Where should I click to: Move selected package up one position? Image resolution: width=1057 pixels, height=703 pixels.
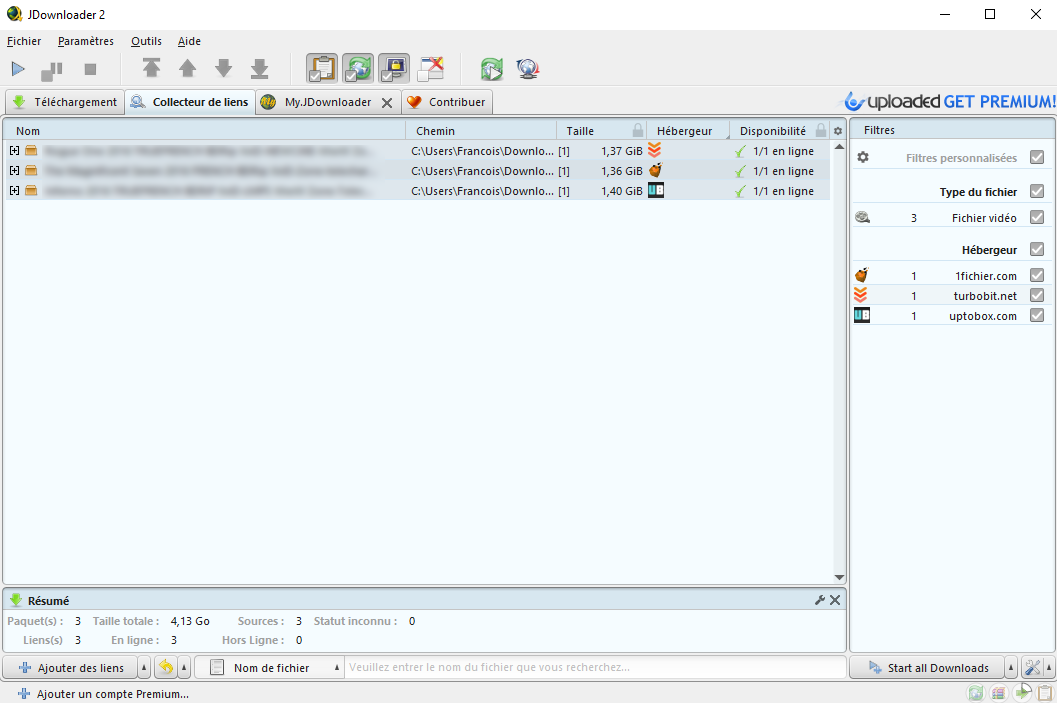click(187, 68)
